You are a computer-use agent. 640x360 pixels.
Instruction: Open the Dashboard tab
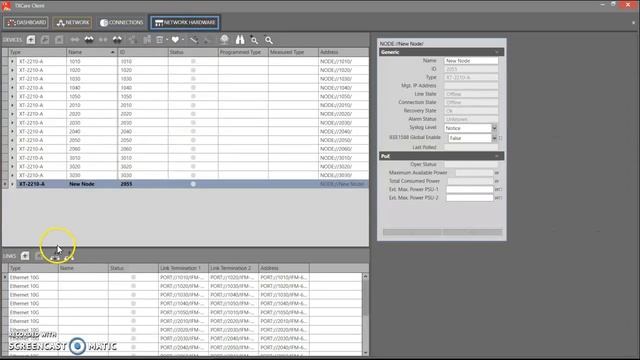tap(26, 22)
